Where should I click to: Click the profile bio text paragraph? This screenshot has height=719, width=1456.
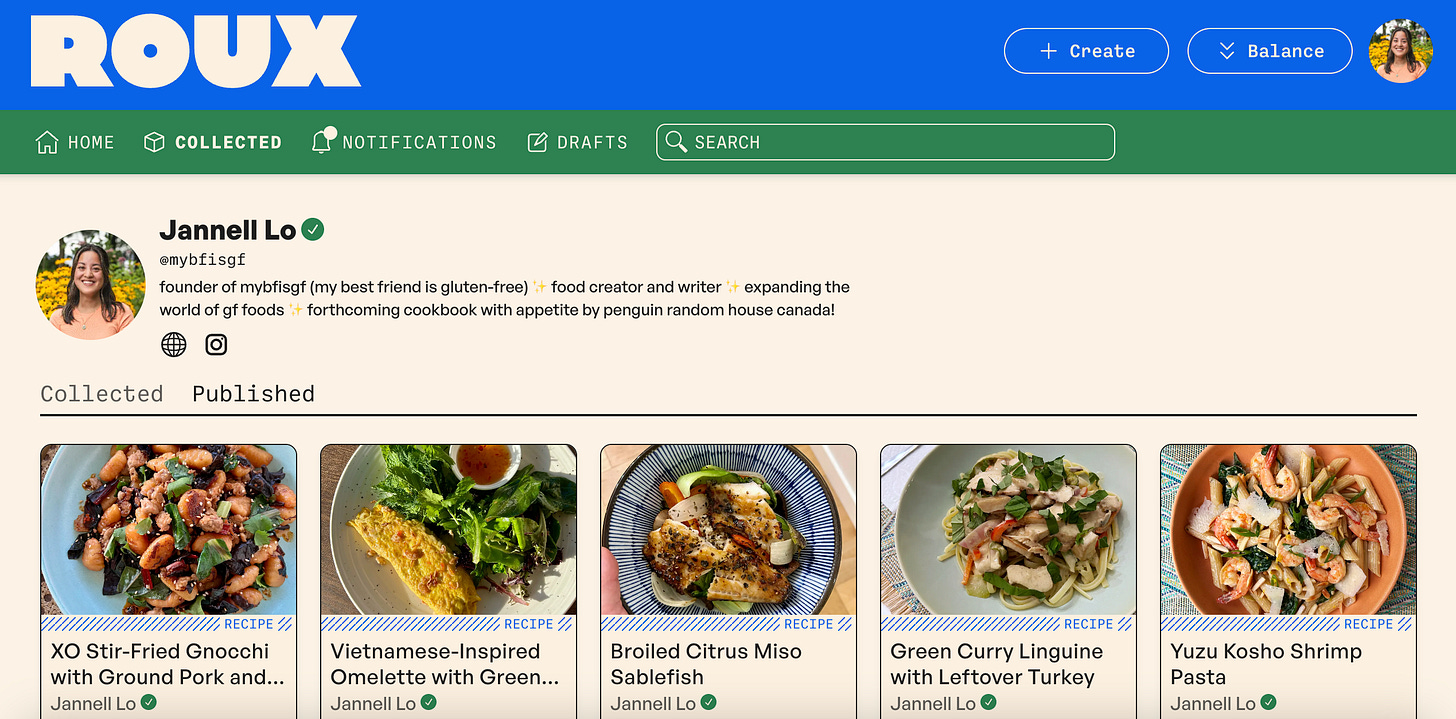pos(505,298)
